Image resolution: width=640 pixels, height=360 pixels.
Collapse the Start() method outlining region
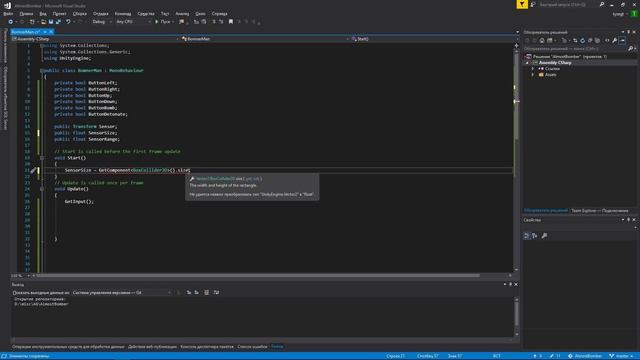(x=42, y=158)
